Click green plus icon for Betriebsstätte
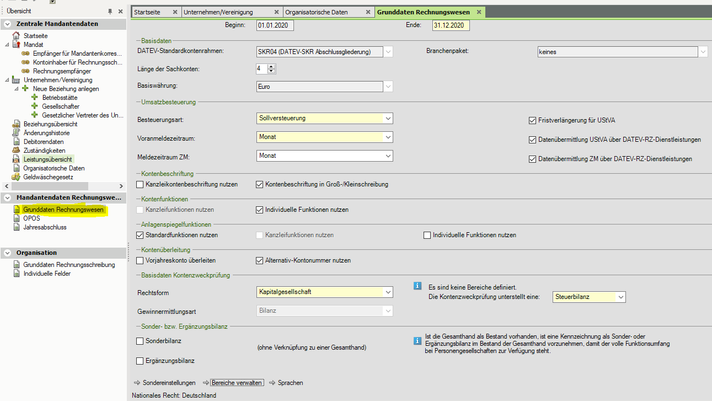This screenshot has height=401, width=712. (x=35, y=97)
